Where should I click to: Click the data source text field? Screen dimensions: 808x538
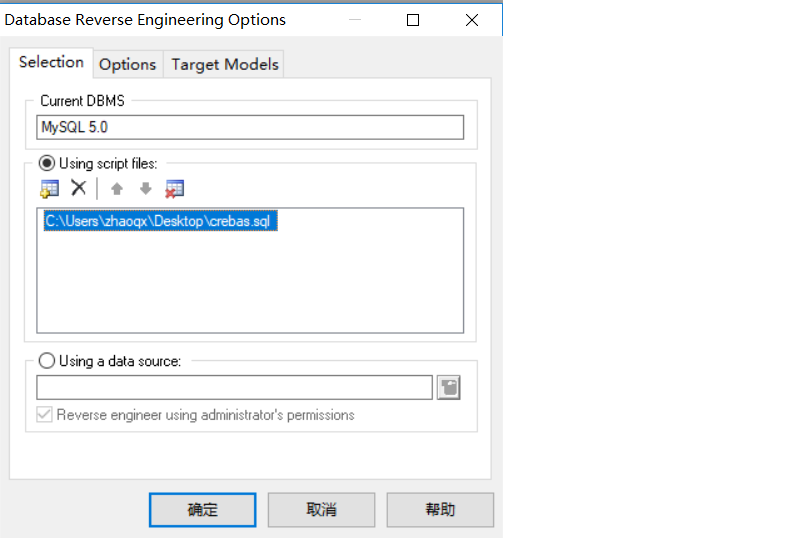pos(234,388)
